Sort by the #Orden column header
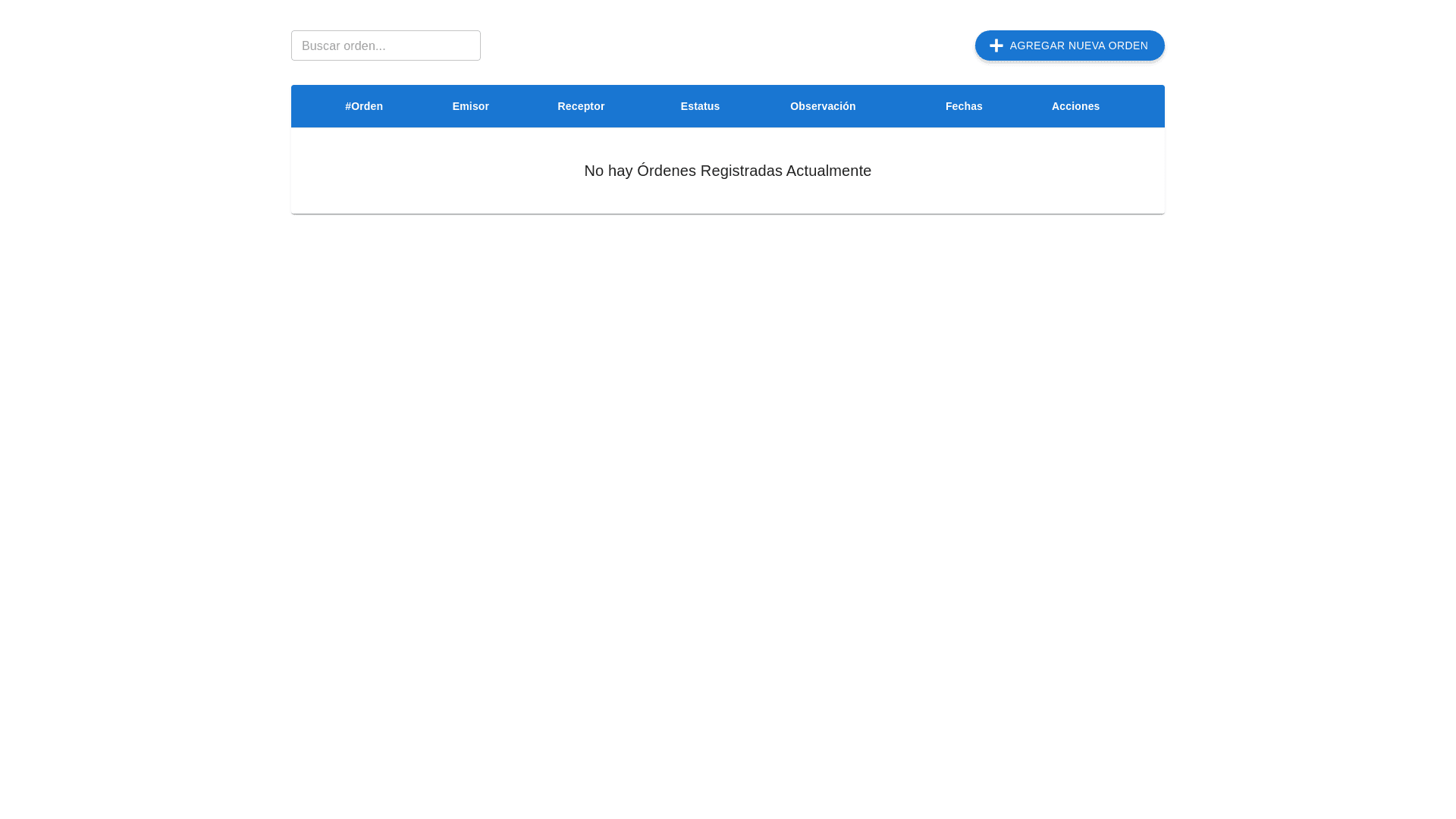Image resolution: width=1456 pixels, height=819 pixels. click(364, 106)
